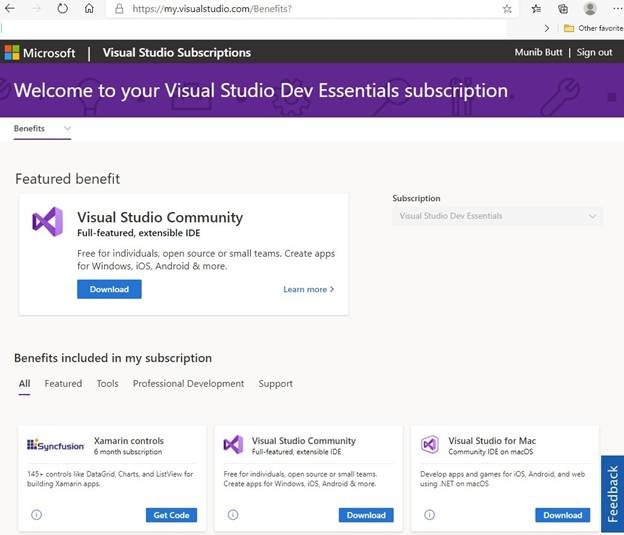The image size is (624, 535).
Task: Expand the Benefits dropdown chevron
Action: click(67, 128)
